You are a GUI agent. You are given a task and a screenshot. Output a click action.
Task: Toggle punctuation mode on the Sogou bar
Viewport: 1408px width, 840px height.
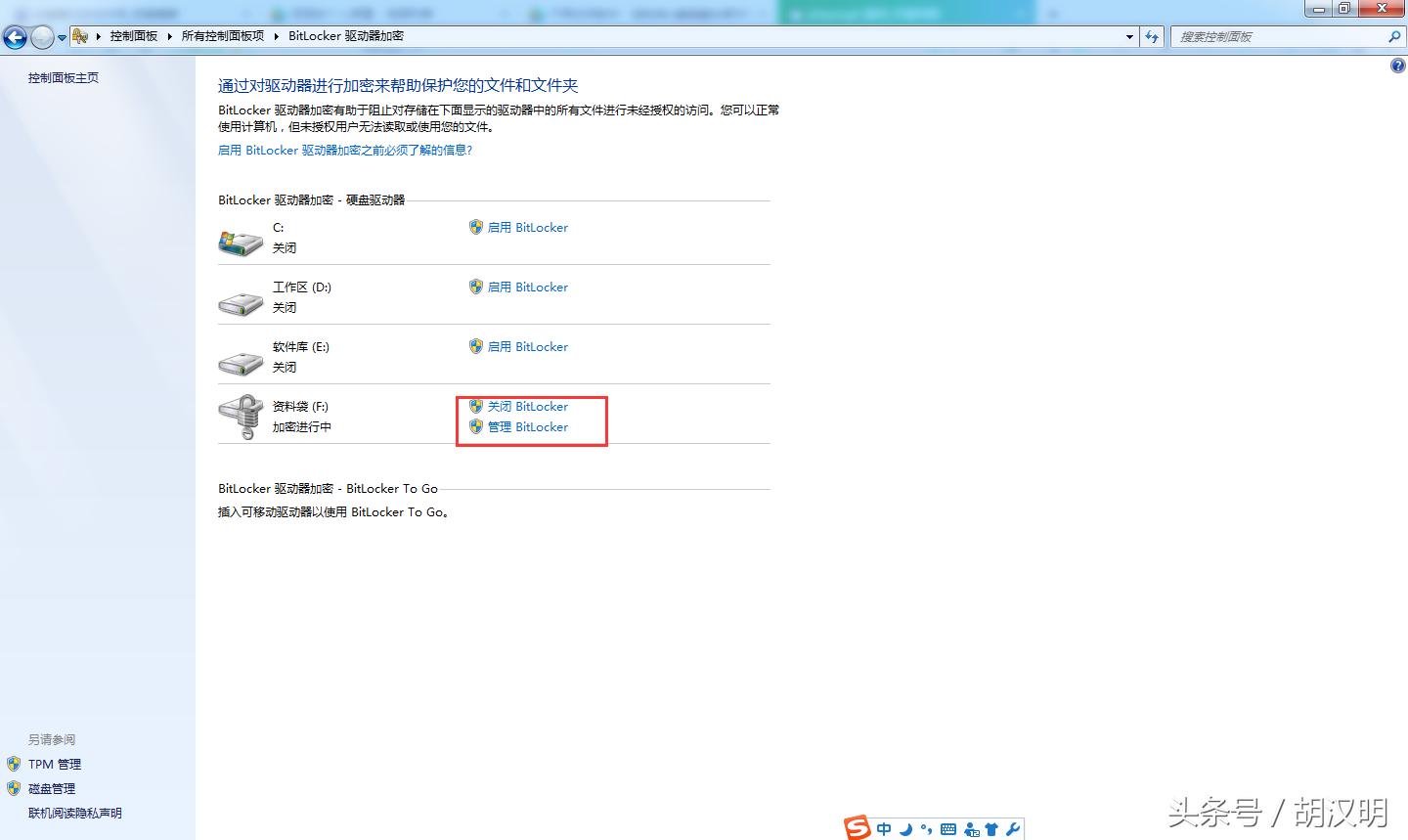tap(926, 828)
